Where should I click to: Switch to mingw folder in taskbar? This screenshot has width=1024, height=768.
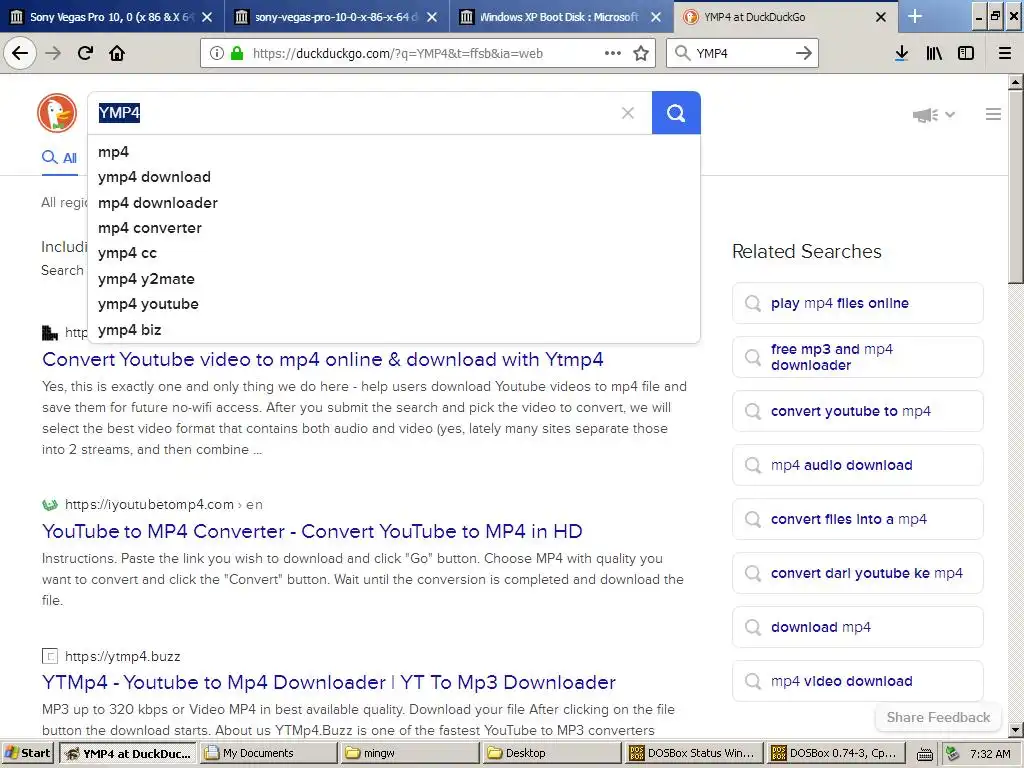409,753
